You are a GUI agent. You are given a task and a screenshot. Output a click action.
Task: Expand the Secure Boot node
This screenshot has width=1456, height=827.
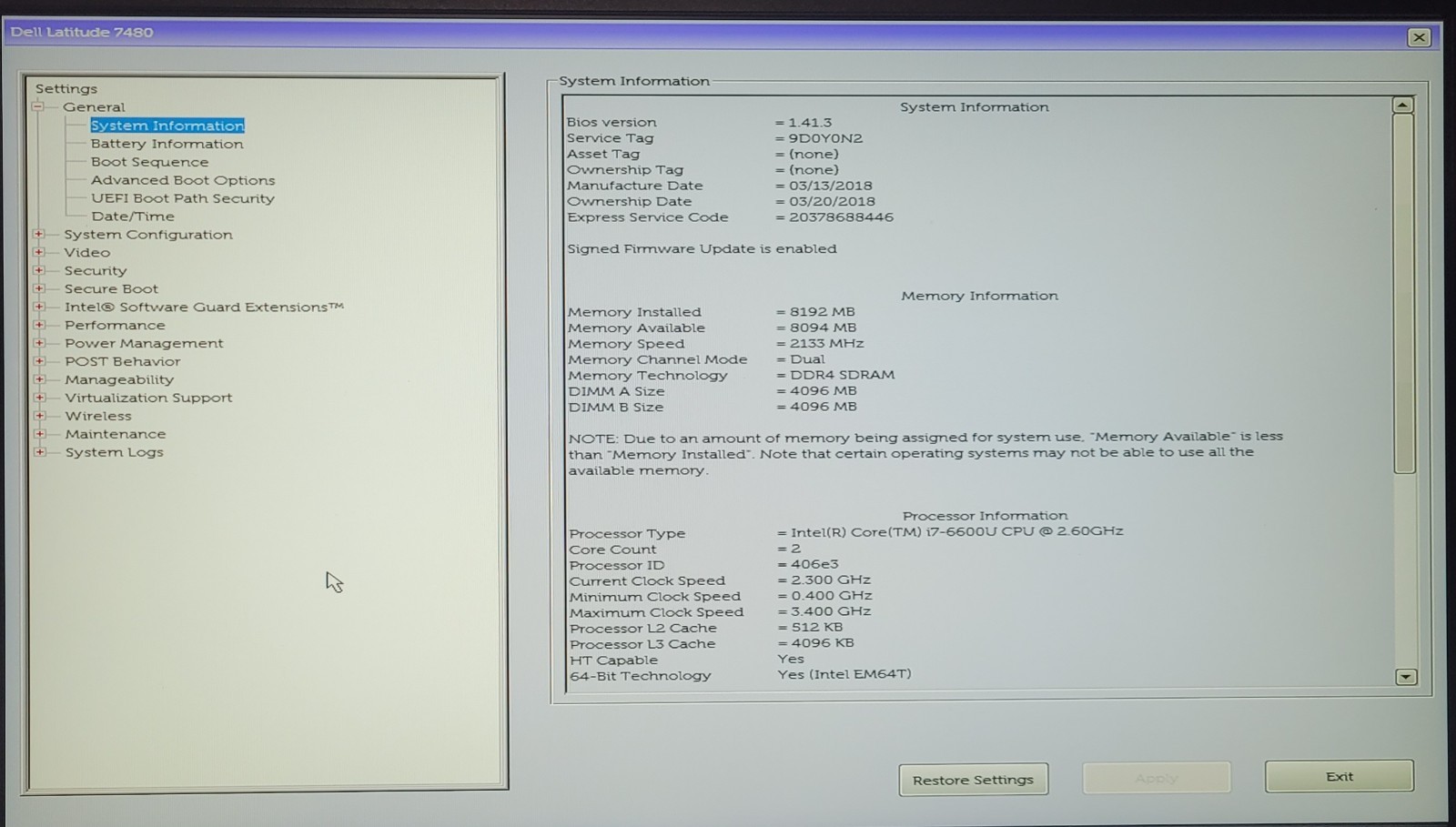[39, 289]
